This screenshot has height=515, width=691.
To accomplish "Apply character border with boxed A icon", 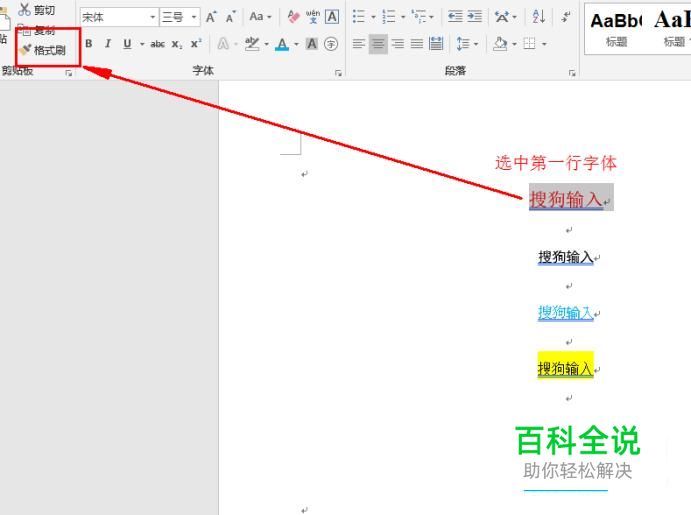I will (332, 17).
